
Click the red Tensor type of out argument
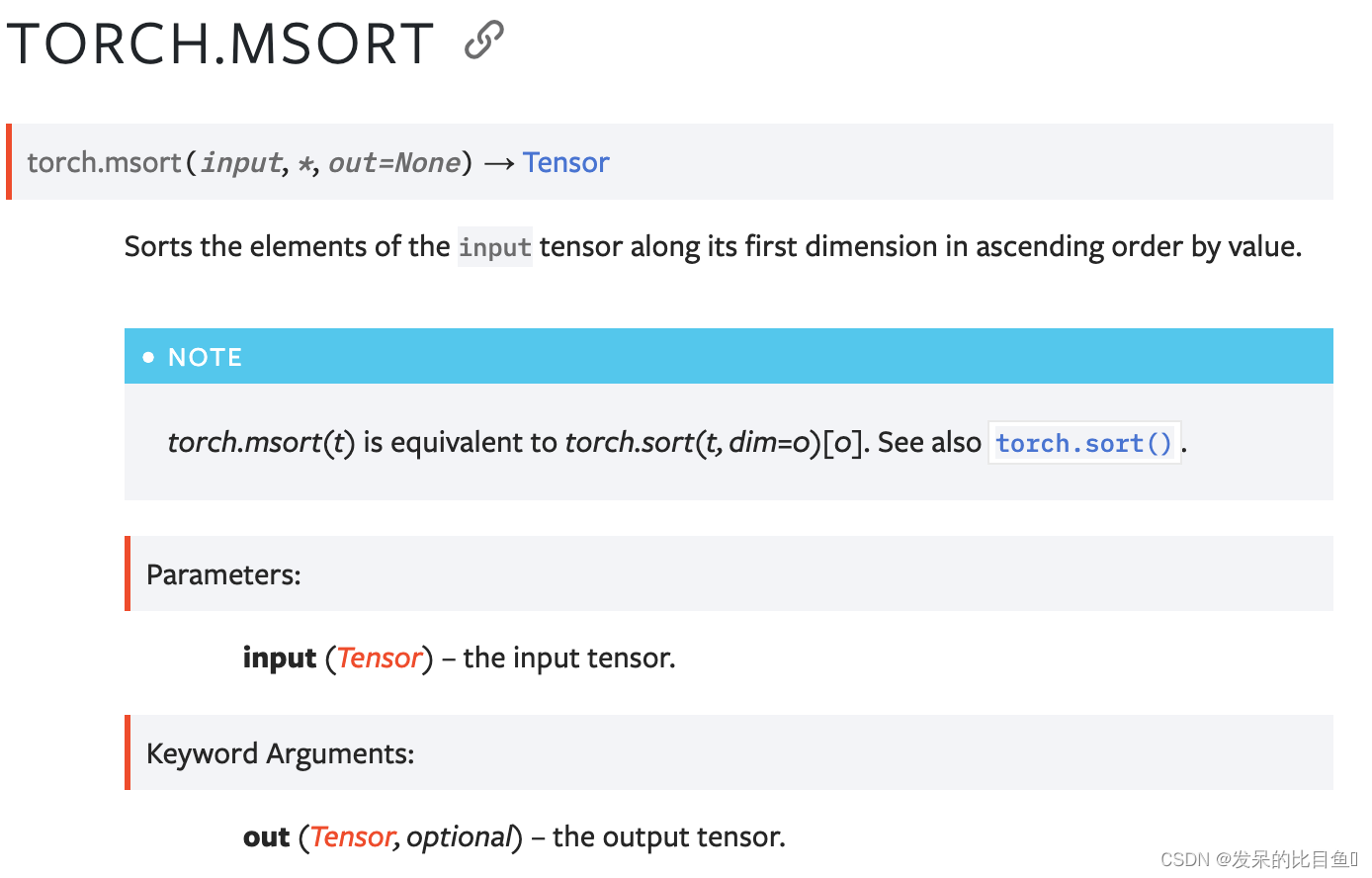coord(354,836)
